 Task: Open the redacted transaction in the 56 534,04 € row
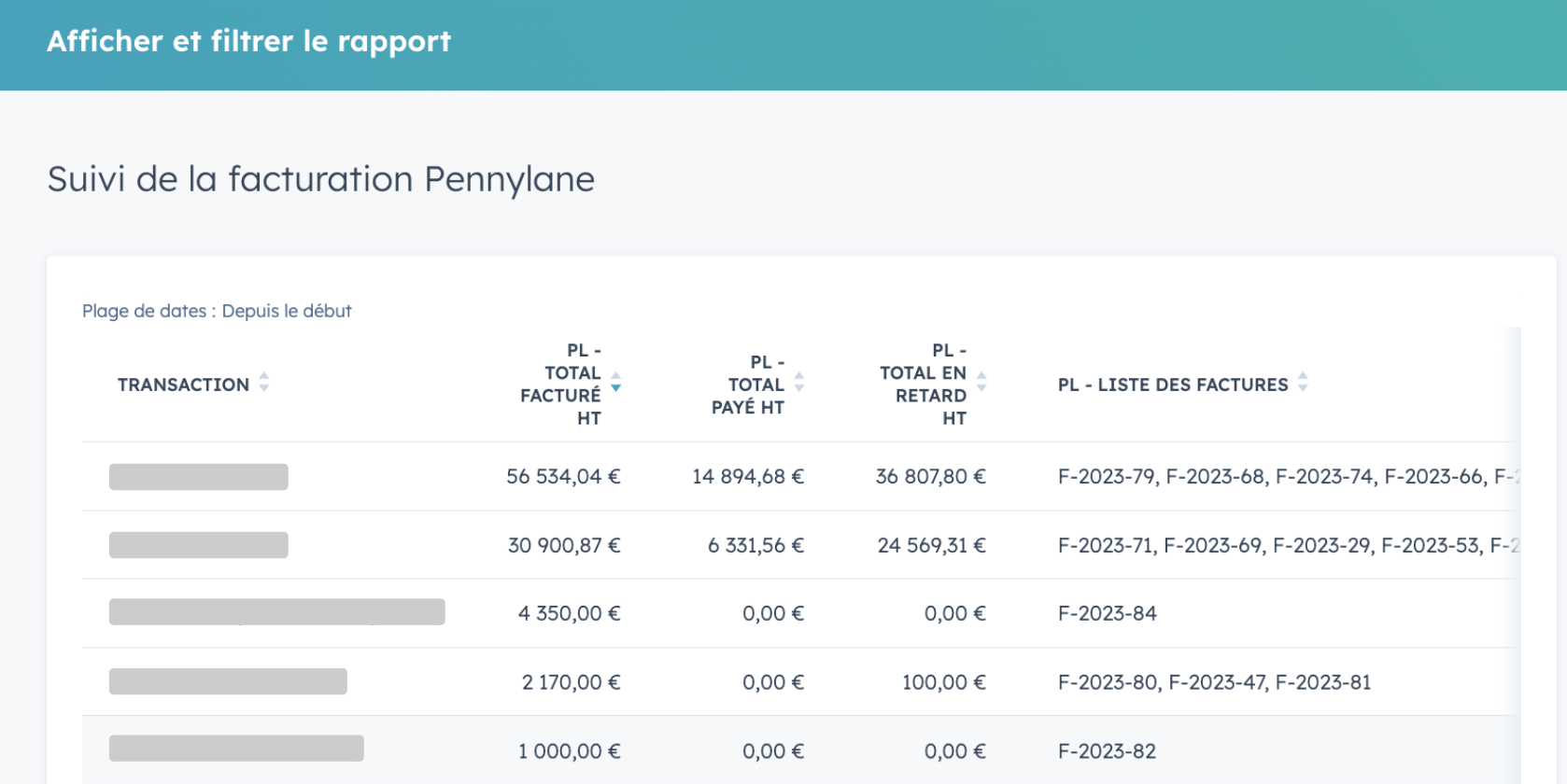[199, 477]
